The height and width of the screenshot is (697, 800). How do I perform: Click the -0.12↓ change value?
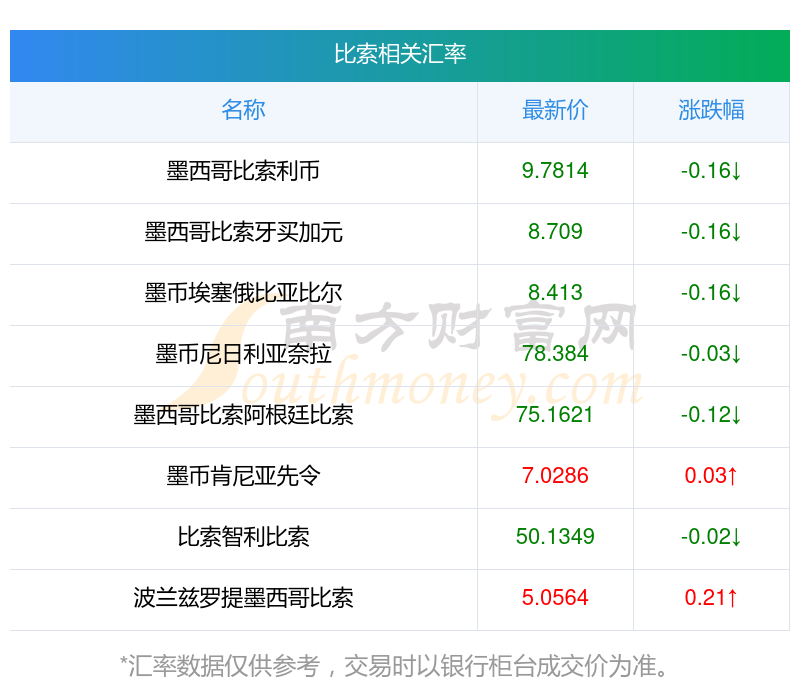pyautogui.click(x=711, y=415)
